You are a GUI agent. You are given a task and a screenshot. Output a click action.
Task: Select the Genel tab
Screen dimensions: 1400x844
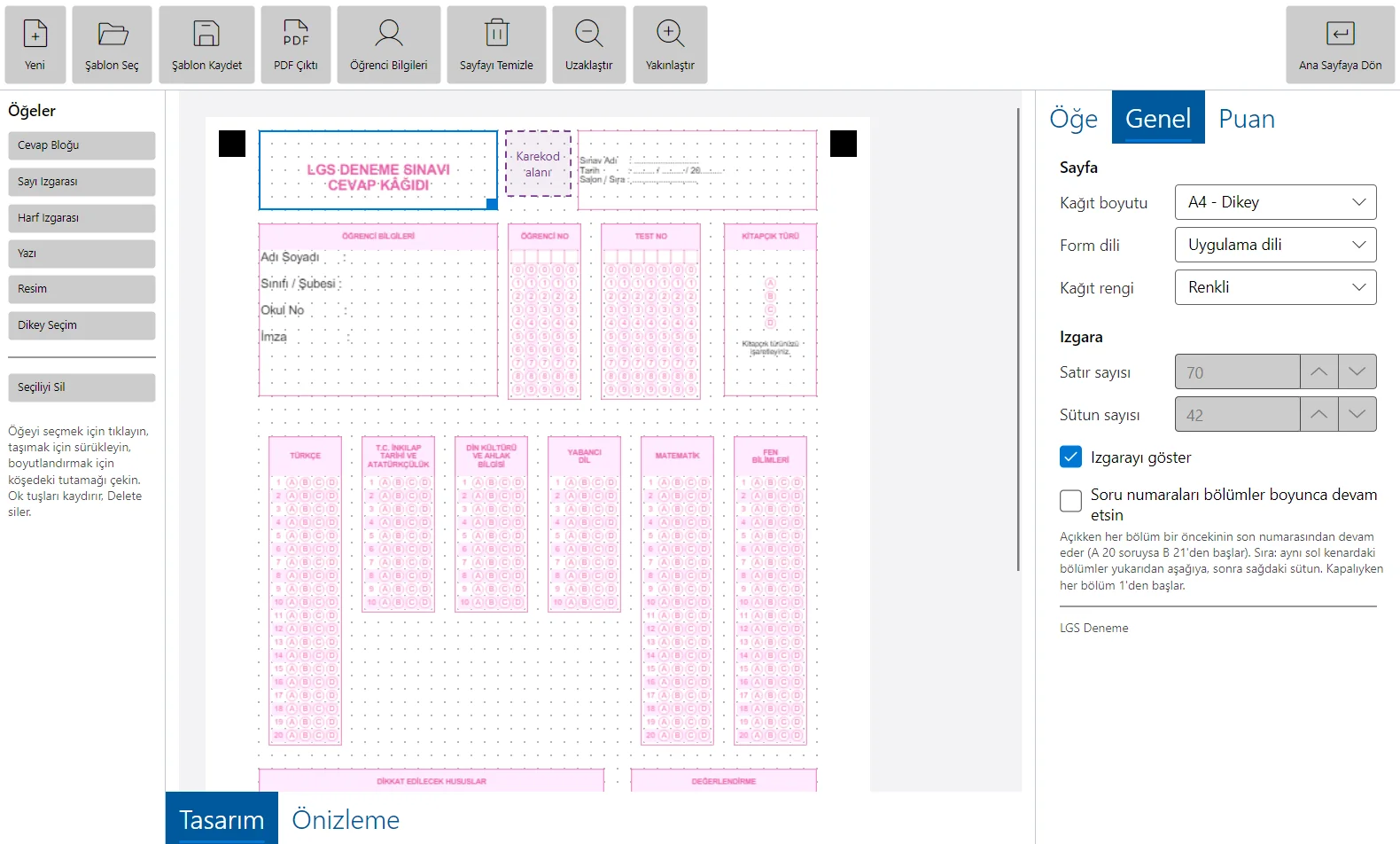point(1158,118)
